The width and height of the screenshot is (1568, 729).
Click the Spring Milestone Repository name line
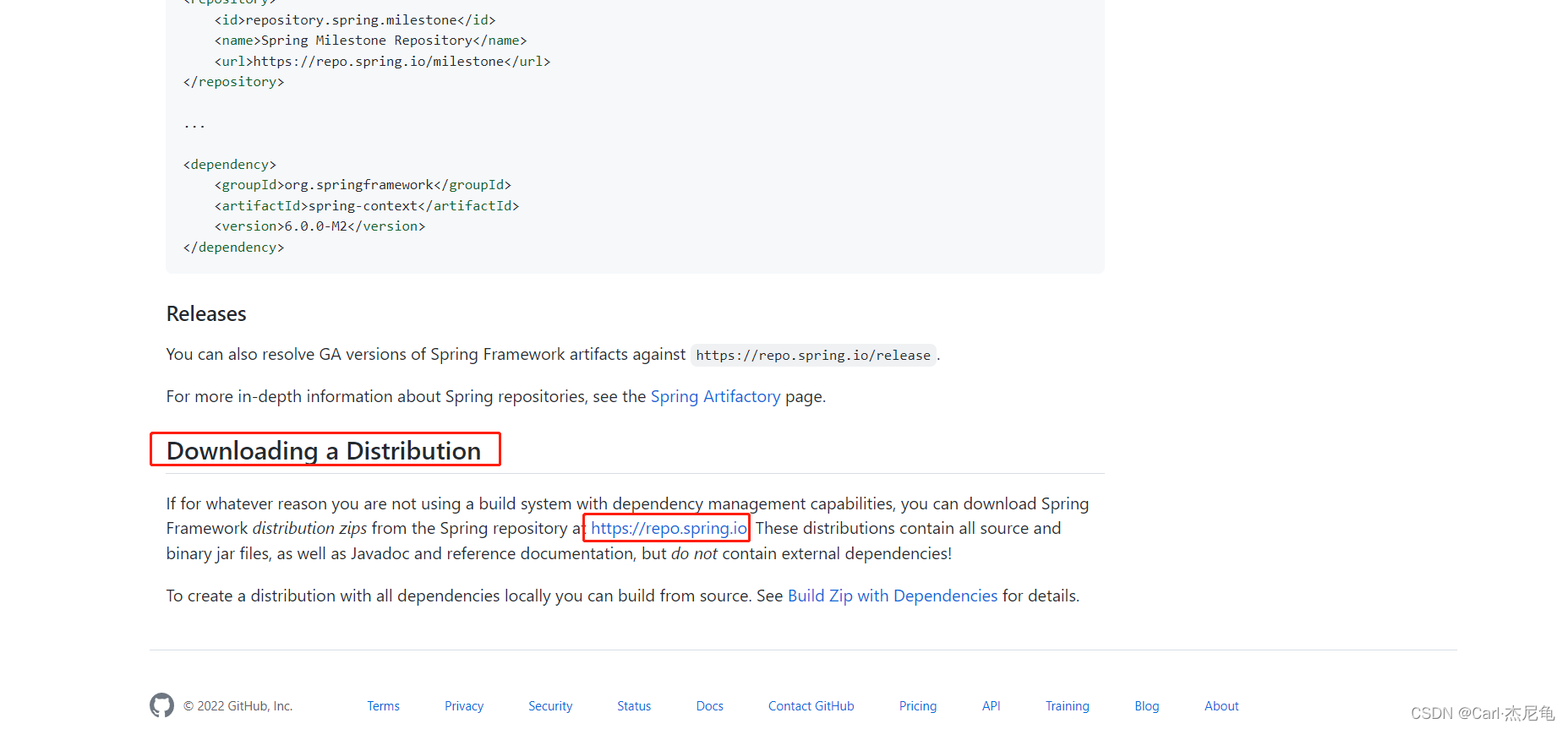370,41
